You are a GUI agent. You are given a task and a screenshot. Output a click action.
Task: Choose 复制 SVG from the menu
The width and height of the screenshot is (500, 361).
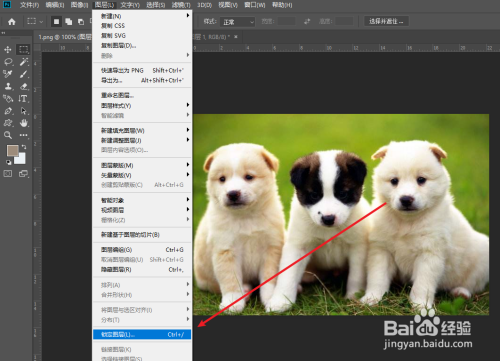point(142,35)
